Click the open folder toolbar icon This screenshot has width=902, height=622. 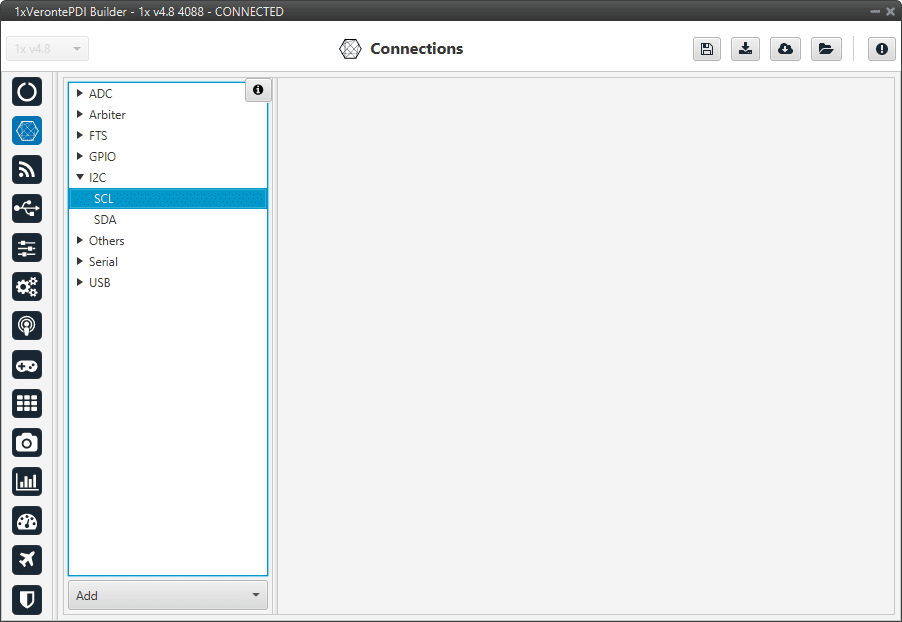click(826, 49)
